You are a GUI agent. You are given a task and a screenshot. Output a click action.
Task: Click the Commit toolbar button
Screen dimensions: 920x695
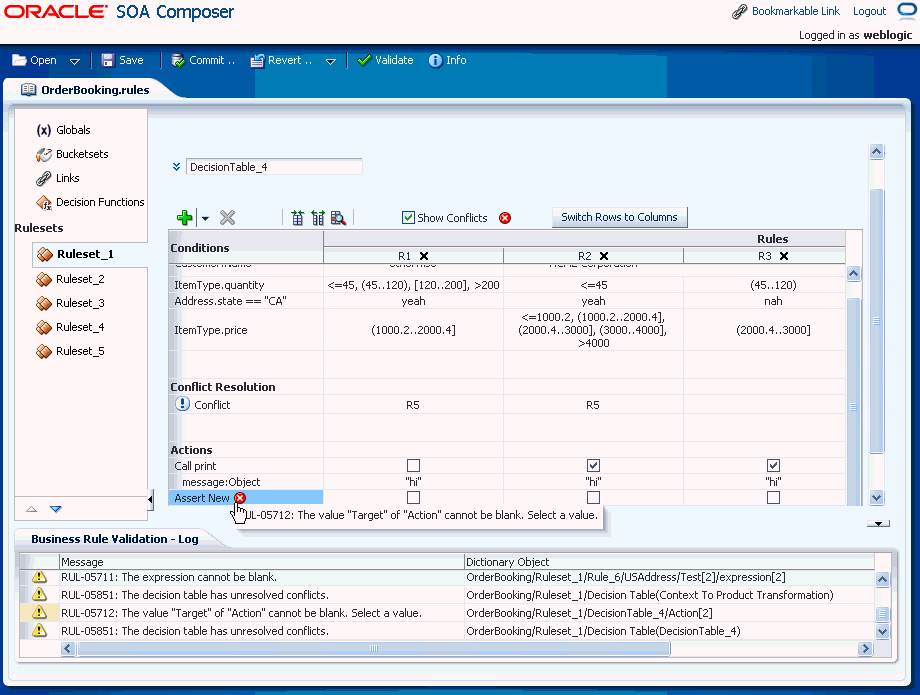pos(203,60)
